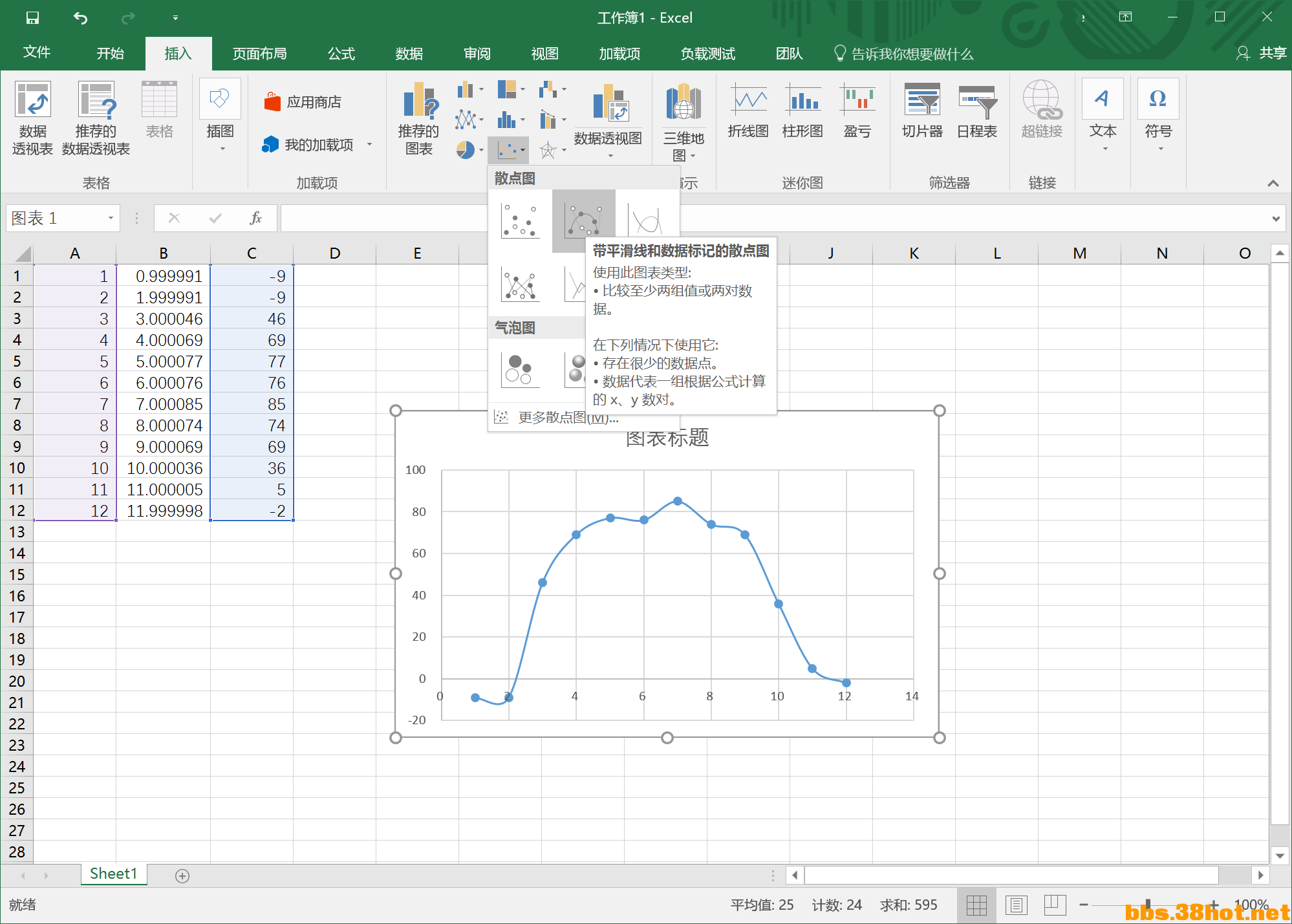Select scatter with smooth lines and markers
This screenshot has width=1292, height=924.
click(583, 220)
